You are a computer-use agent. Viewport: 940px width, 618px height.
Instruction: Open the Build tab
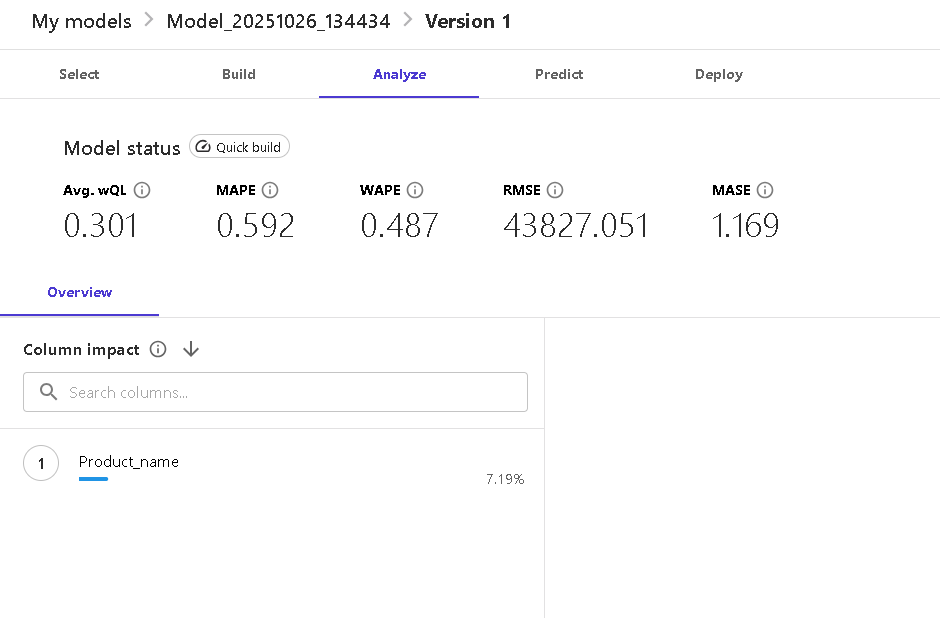click(x=239, y=74)
